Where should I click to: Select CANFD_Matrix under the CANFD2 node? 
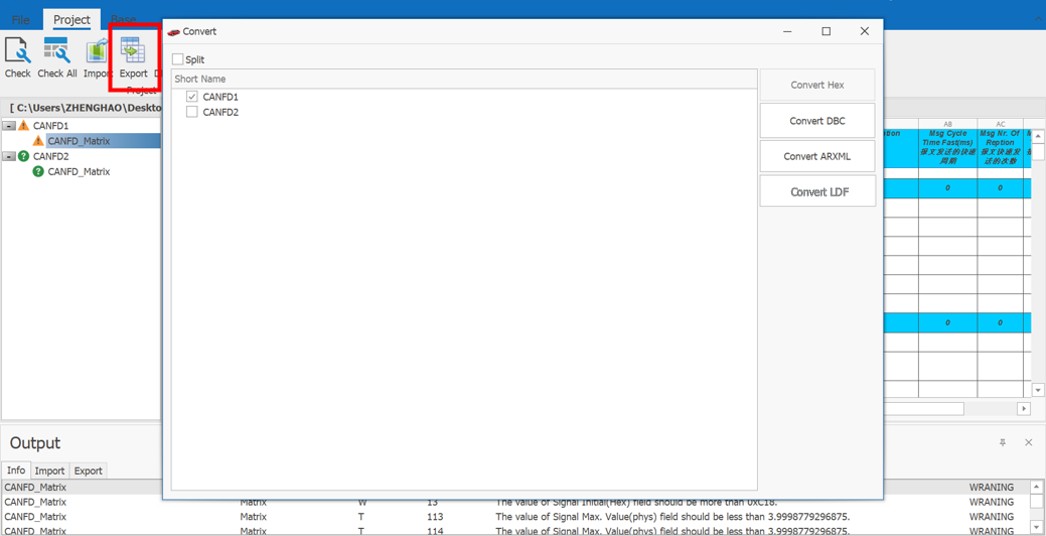pos(78,172)
